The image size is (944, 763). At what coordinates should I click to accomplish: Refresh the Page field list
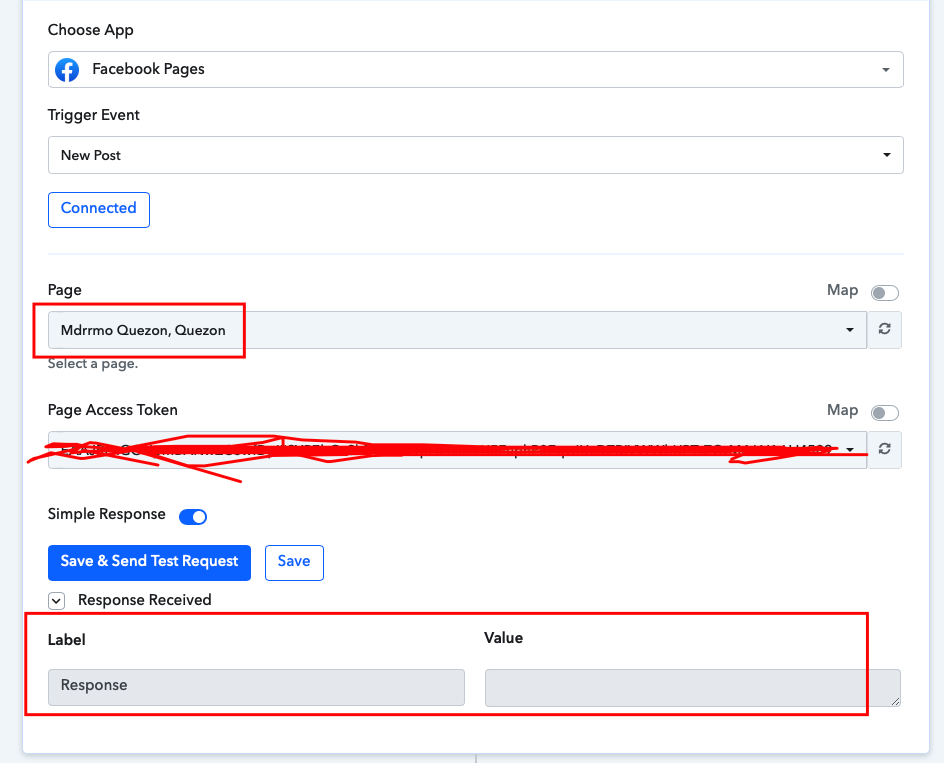tap(884, 329)
